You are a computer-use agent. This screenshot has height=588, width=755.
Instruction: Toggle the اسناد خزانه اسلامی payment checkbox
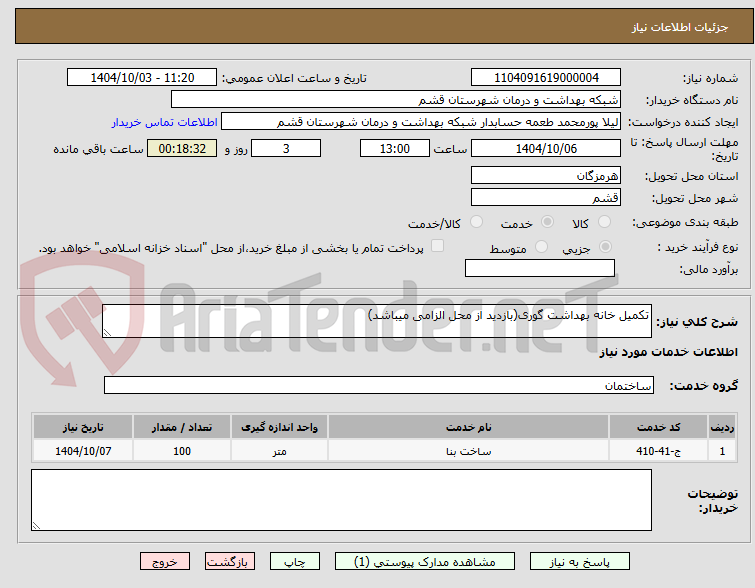pos(437,246)
